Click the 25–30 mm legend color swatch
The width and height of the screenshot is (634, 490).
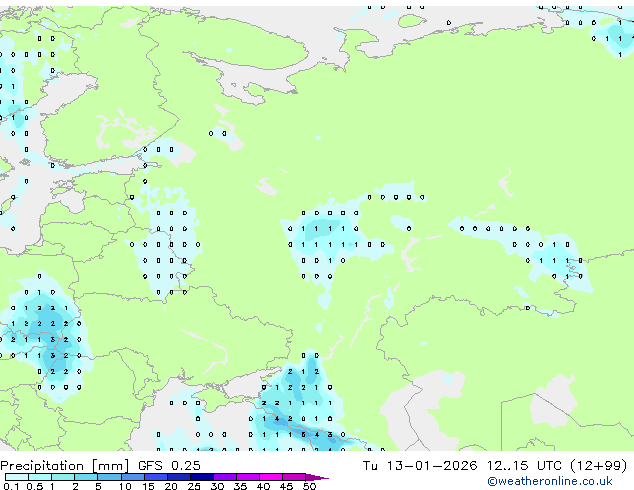pyautogui.click(x=202, y=477)
